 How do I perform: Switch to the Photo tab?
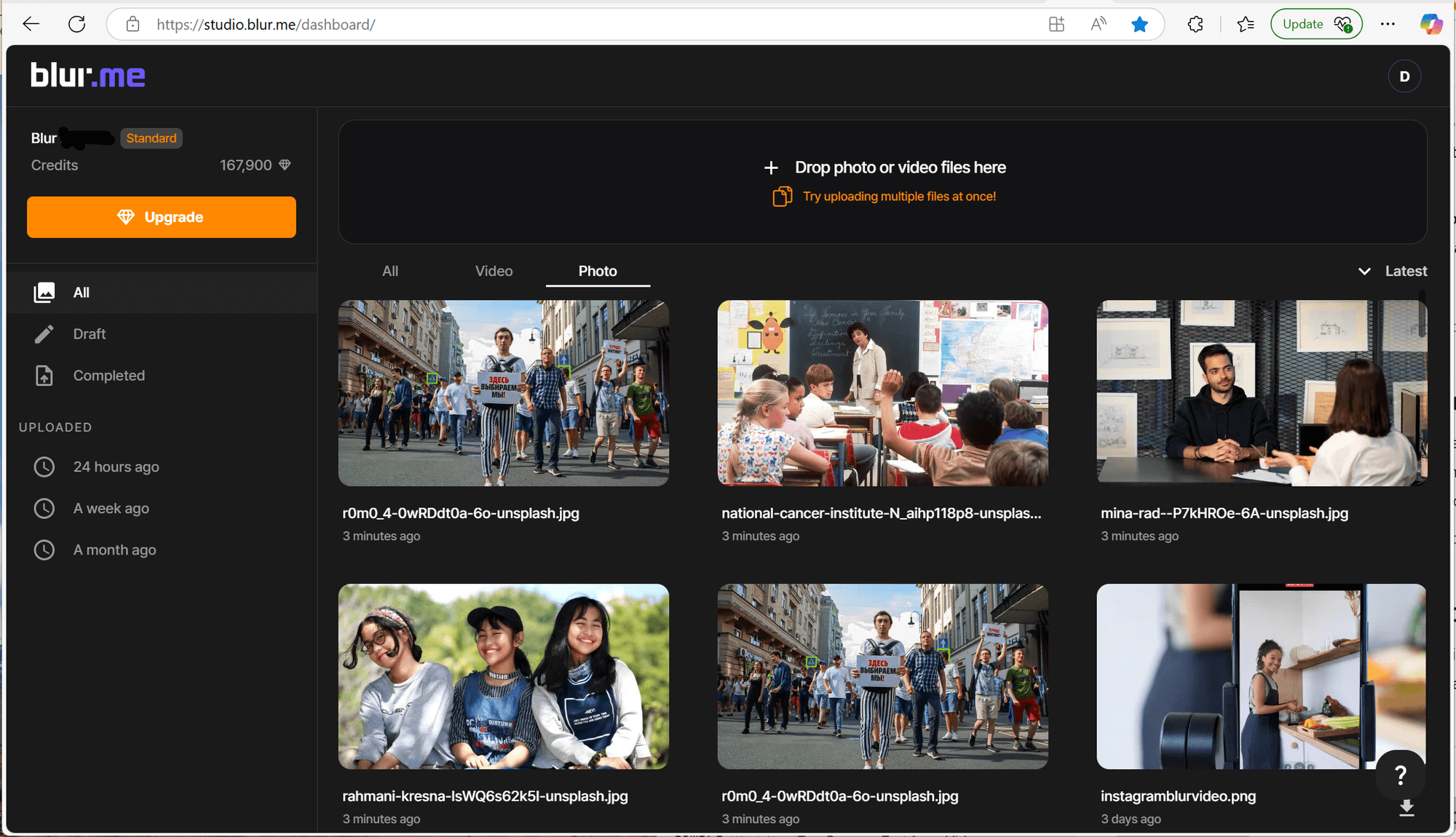coord(597,271)
